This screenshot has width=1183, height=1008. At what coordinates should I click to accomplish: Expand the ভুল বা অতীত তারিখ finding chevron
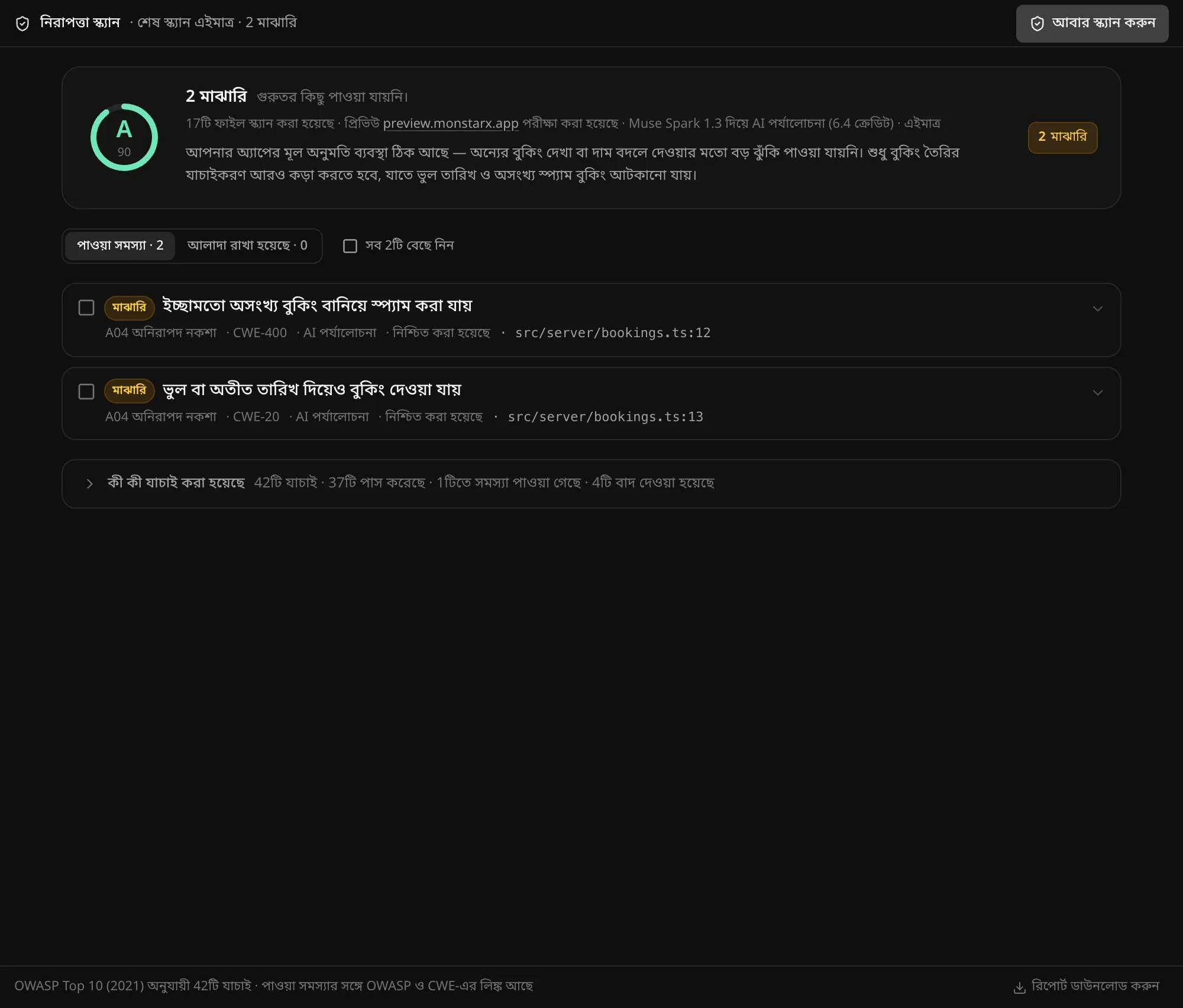(x=1097, y=393)
